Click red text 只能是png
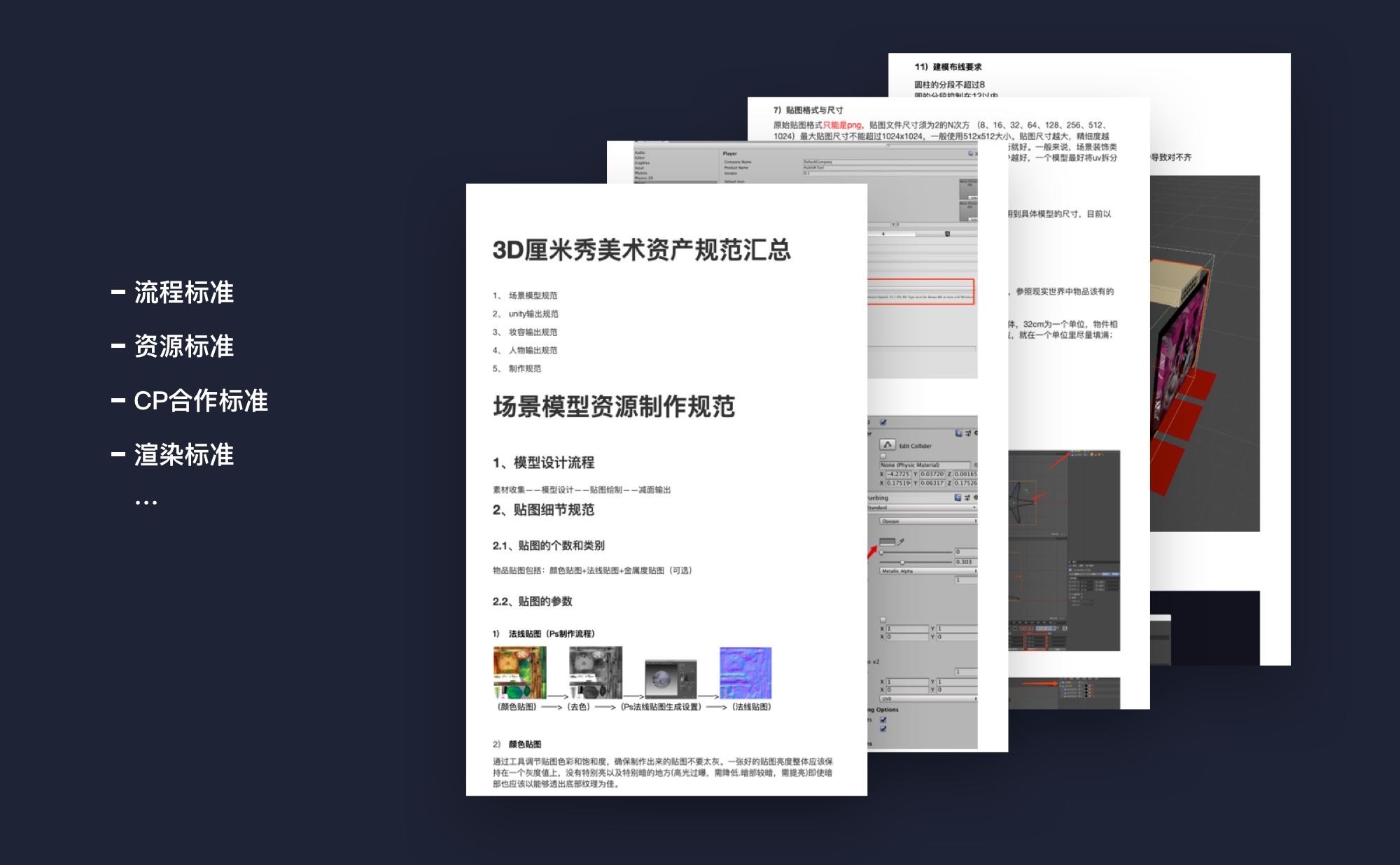The image size is (1400, 865). point(842,125)
